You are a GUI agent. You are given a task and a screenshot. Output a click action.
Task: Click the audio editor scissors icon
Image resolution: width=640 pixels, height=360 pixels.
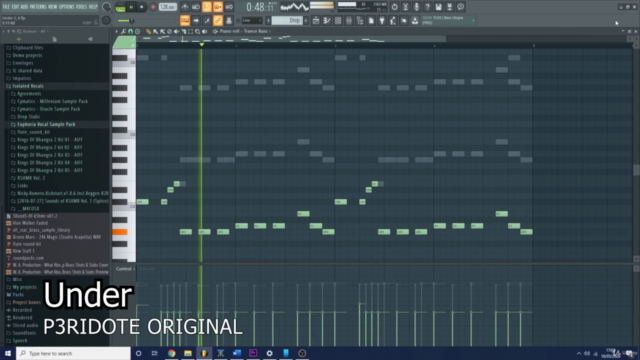pos(405,7)
